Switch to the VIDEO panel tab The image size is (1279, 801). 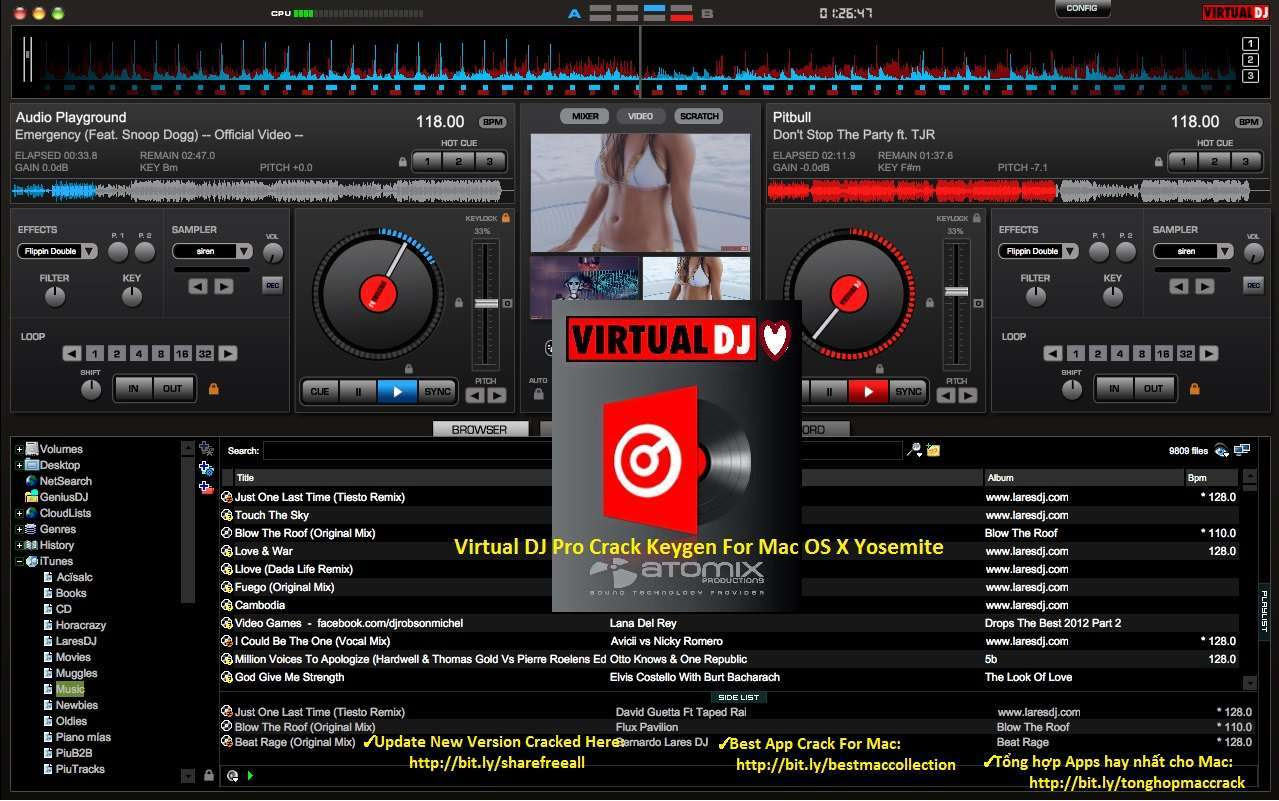coord(641,116)
